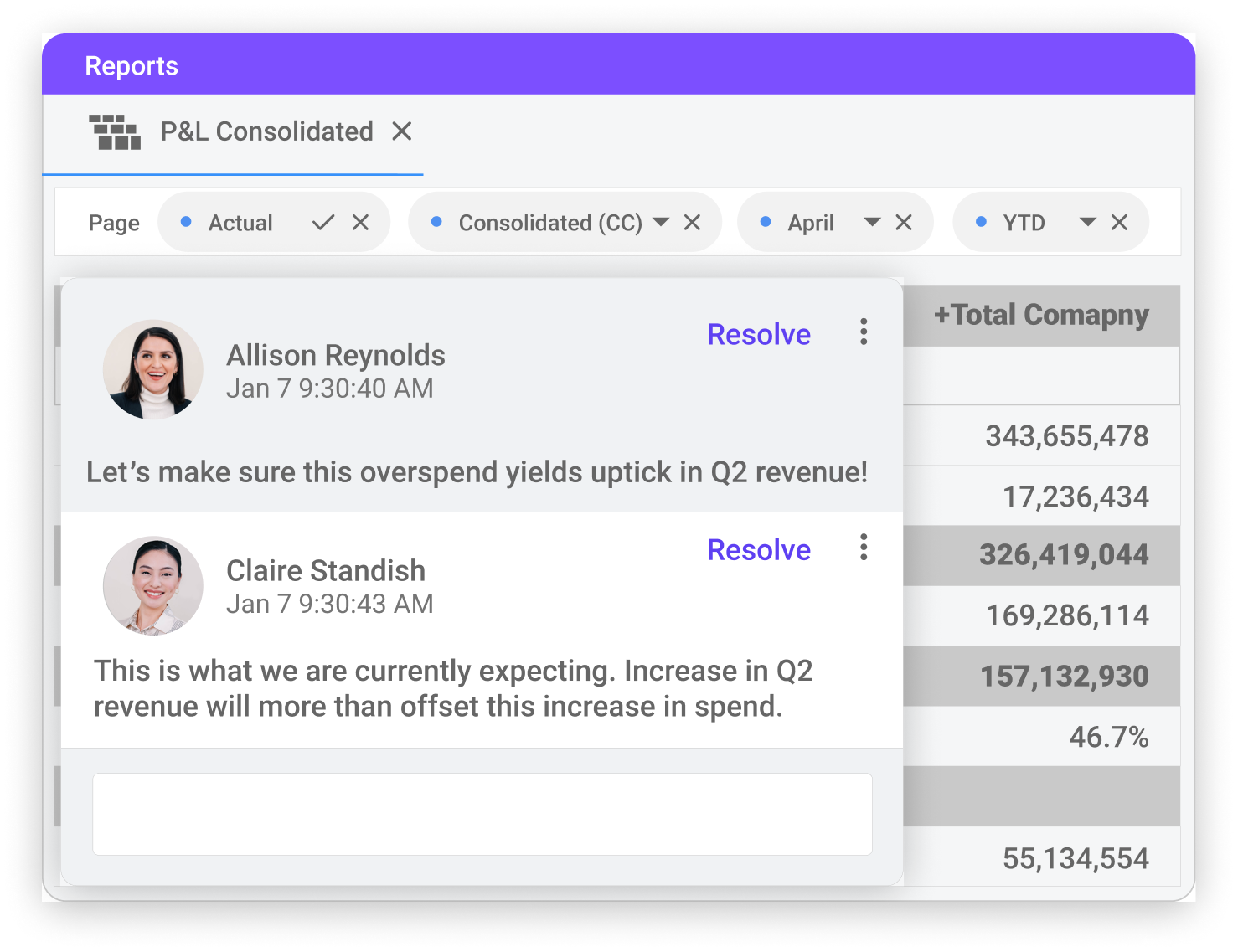This screenshot has height=952, width=1238.
Task: Remove the Actual page filter
Action: click(x=360, y=223)
